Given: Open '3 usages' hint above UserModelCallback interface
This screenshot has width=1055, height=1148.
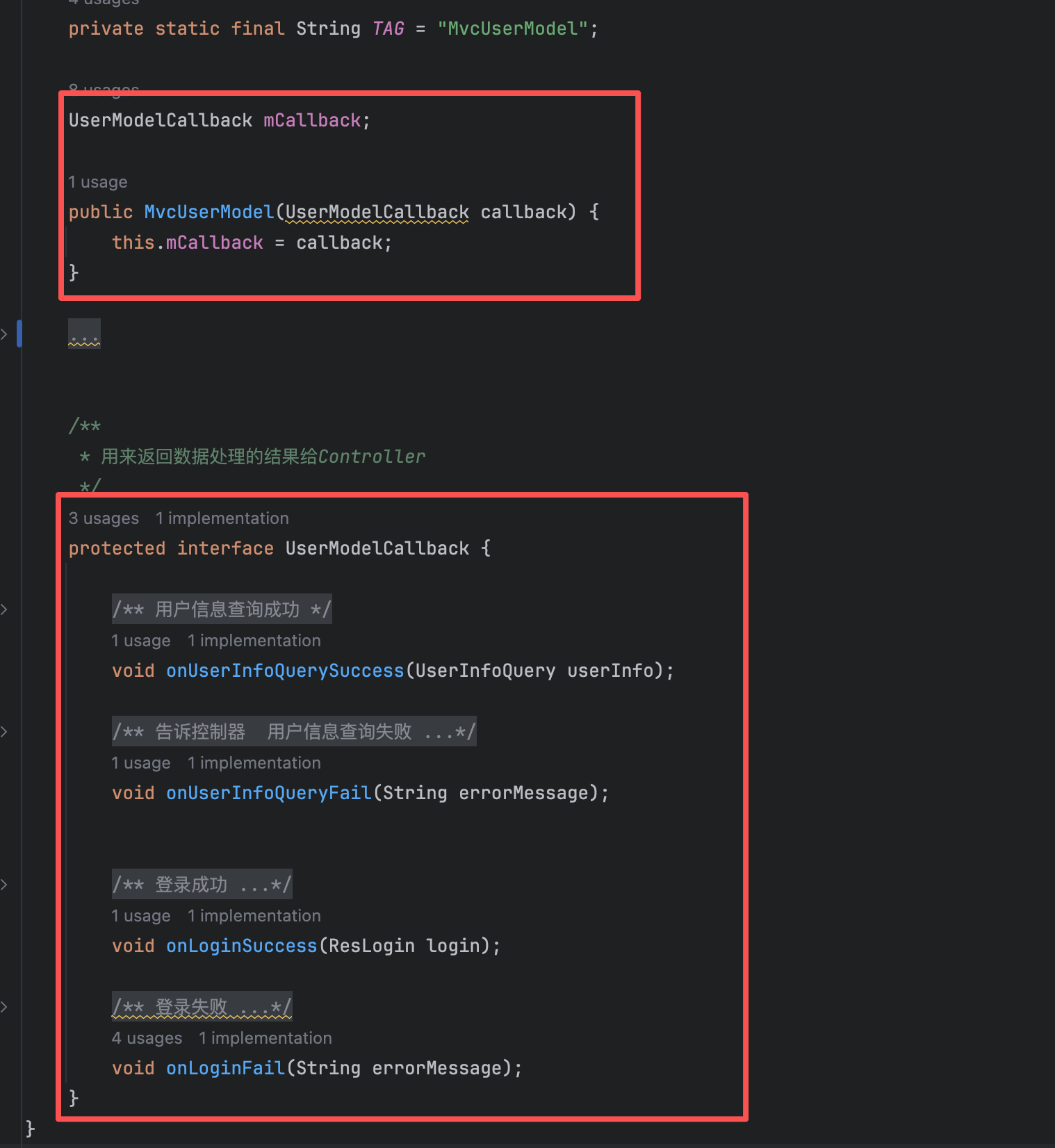Looking at the screenshot, I should click(104, 518).
